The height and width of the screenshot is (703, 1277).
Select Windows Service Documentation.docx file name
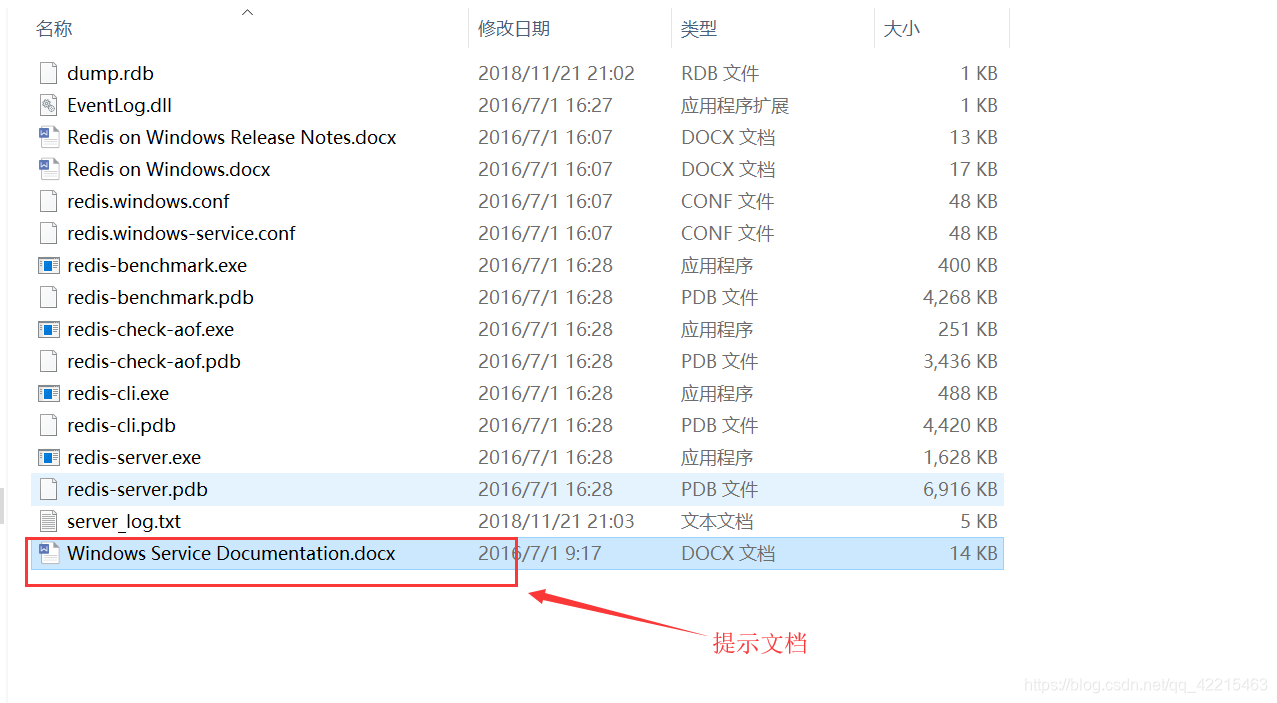click(x=231, y=553)
